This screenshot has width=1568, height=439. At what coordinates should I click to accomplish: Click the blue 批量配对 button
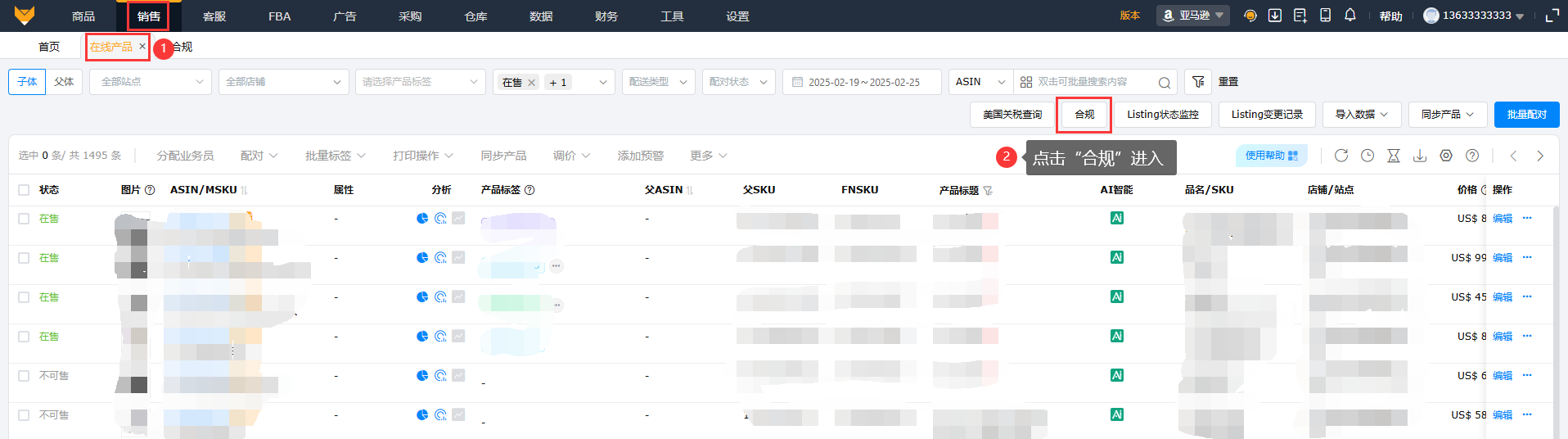pyautogui.click(x=1527, y=115)
